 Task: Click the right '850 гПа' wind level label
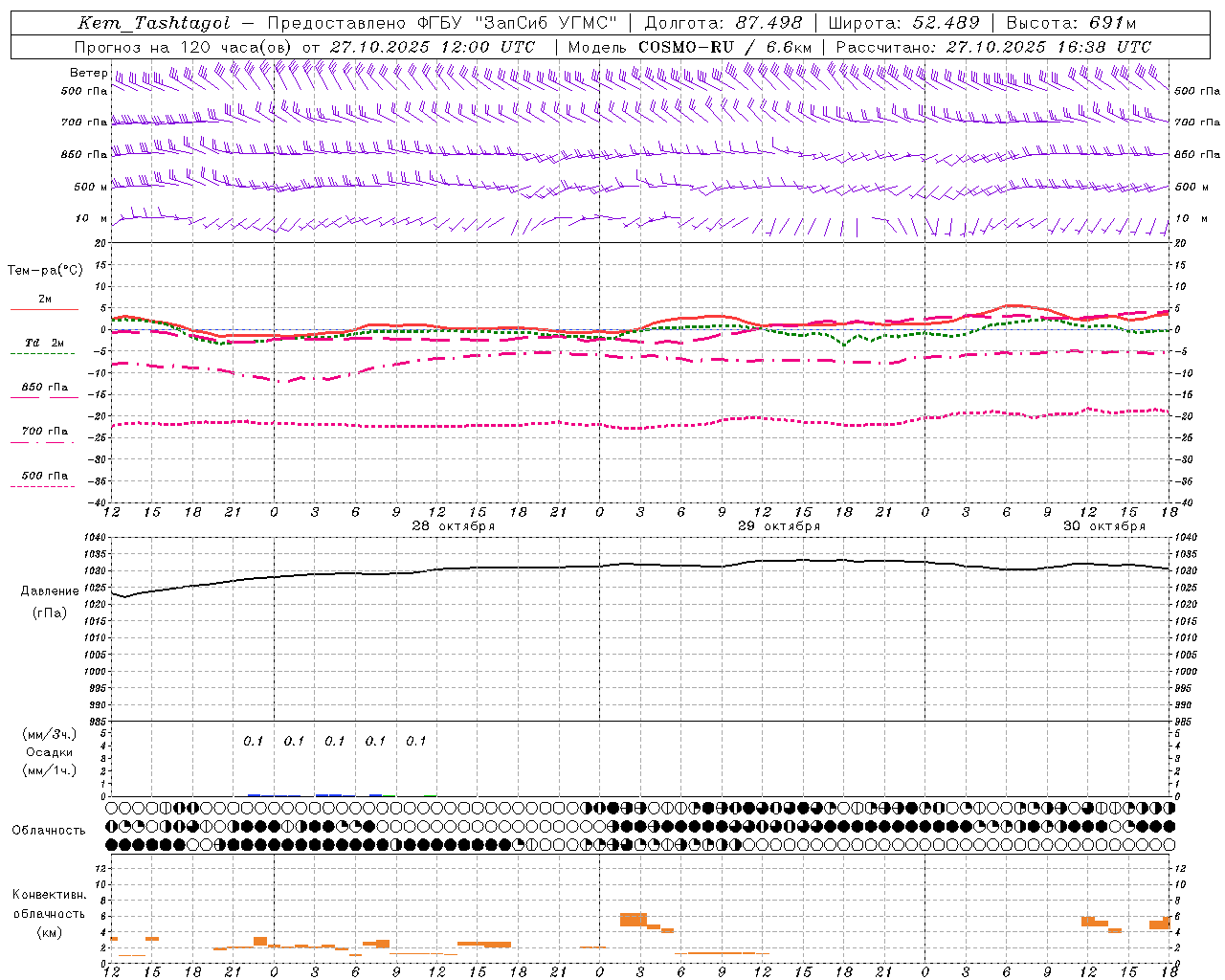tap(1197, 154)
